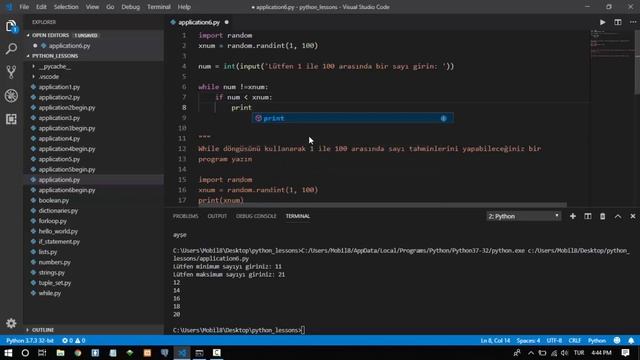Accept the print autocomplete suggestion
This screenshot has height=360, width=640.
click(x=352, y=118)
